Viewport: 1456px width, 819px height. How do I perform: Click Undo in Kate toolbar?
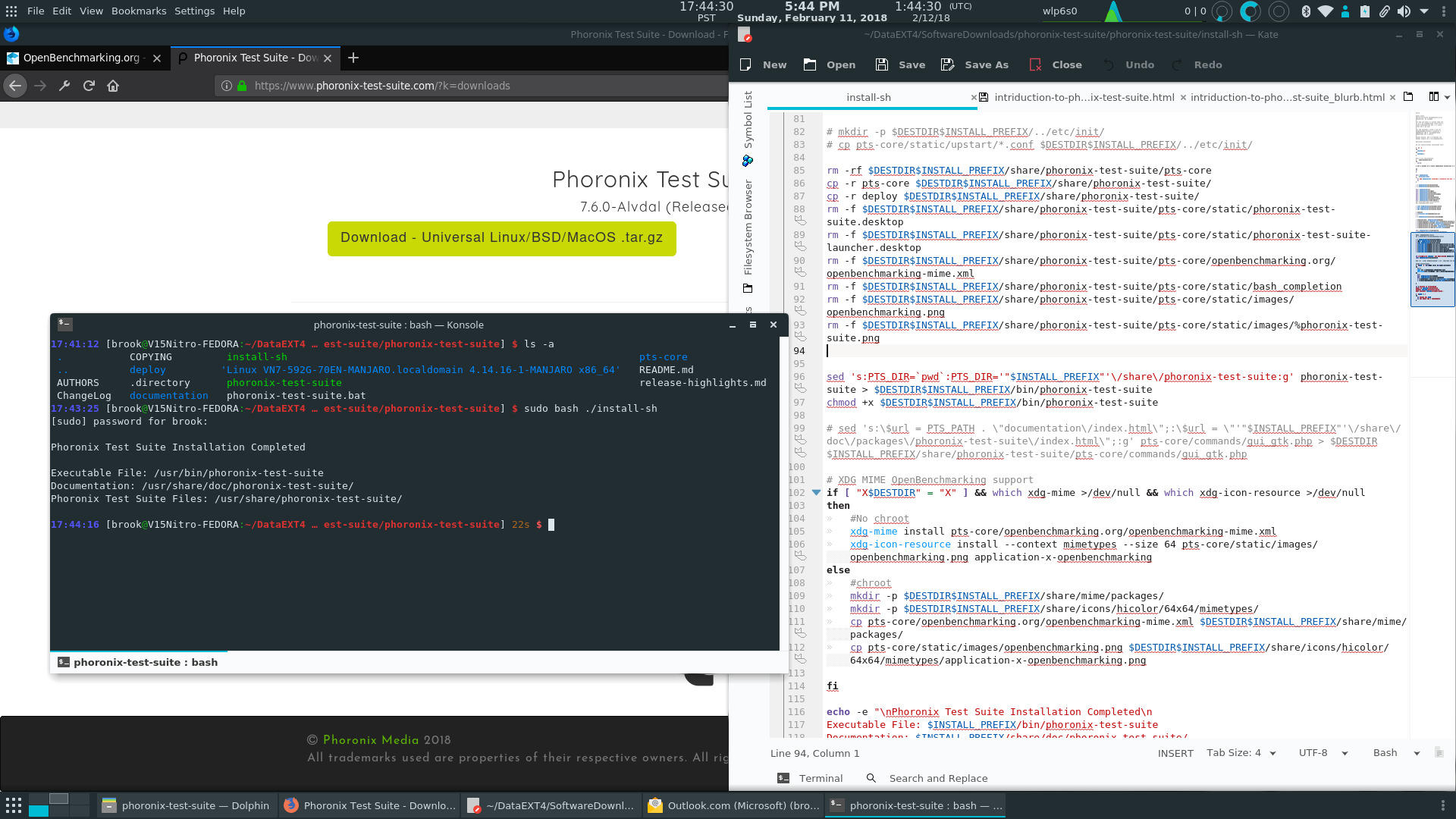[x=1128, y=64]
